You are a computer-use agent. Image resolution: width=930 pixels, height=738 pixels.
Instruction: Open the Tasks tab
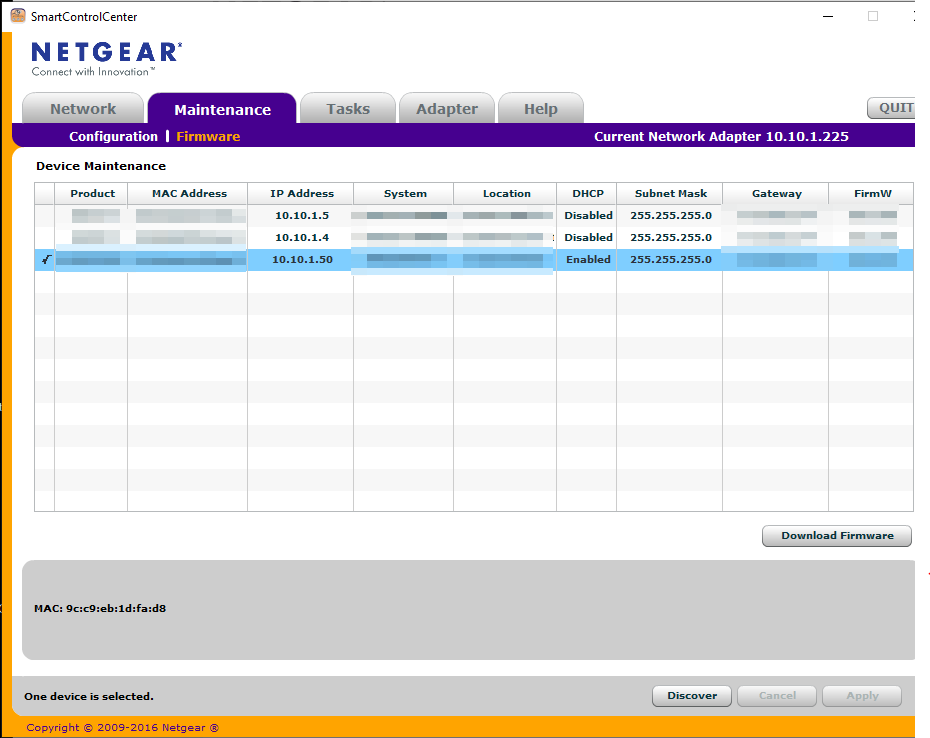[347, 108]
